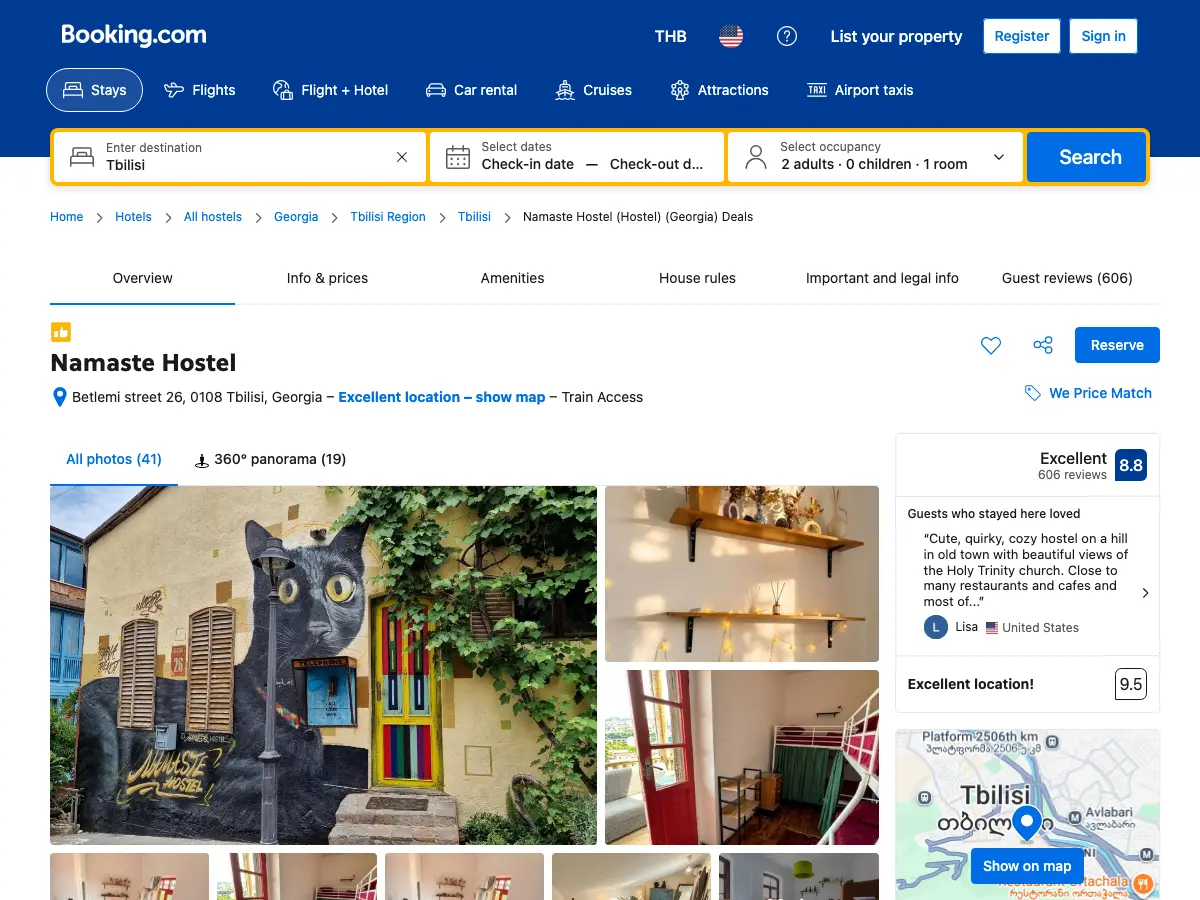Click the Register button
1200x900 pixels.
1022,36
